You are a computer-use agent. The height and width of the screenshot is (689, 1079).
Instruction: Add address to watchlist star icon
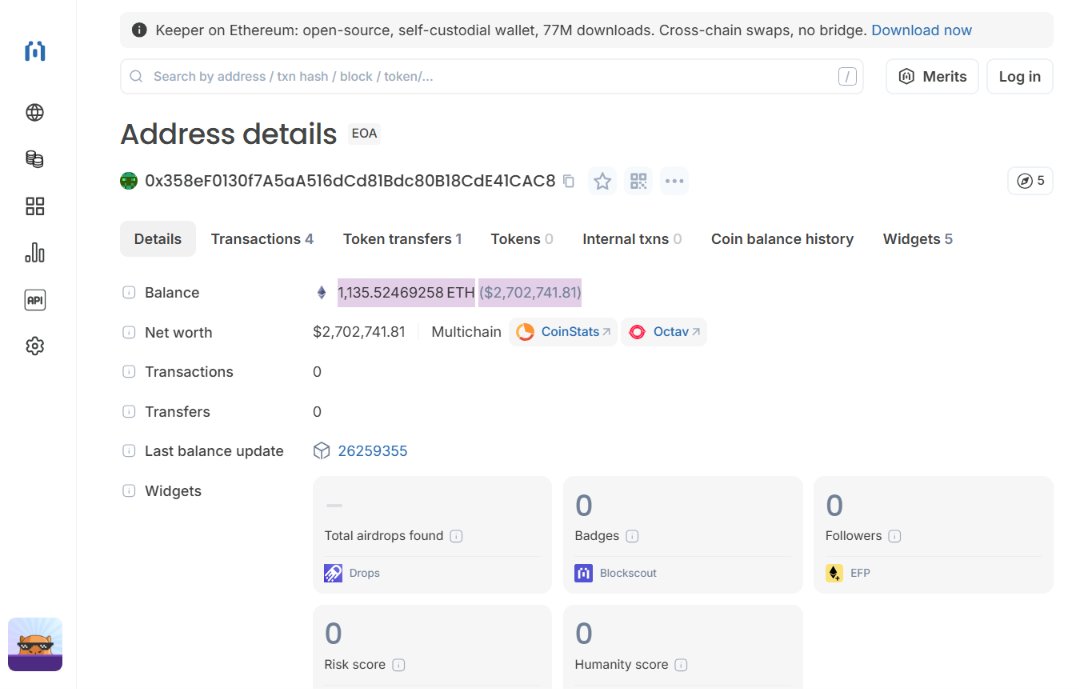pyautogui.click(x=602, y=181)
